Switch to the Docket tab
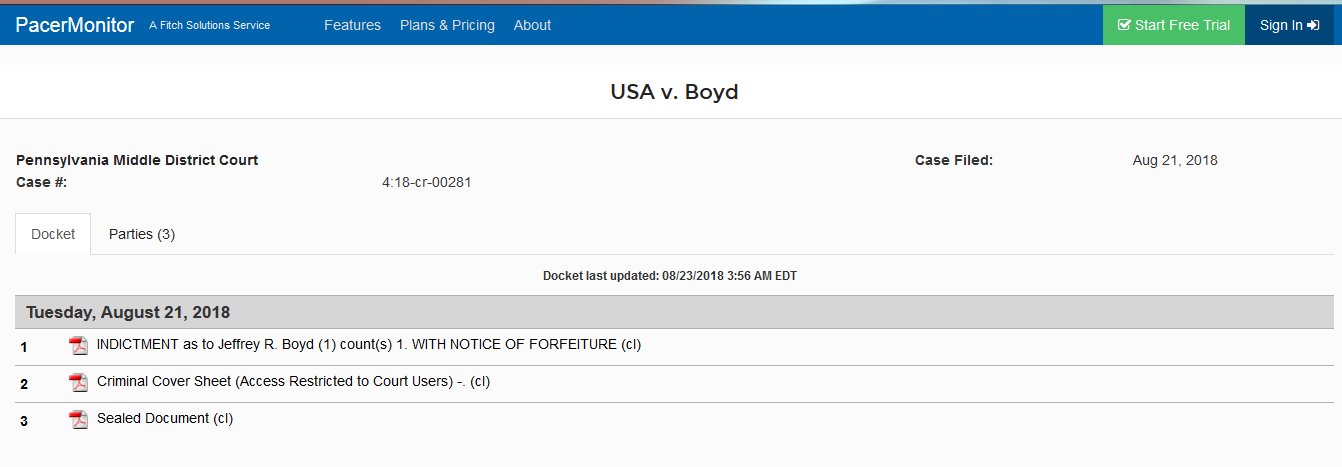The image size is (1342, 467). (x=53, y=234)
